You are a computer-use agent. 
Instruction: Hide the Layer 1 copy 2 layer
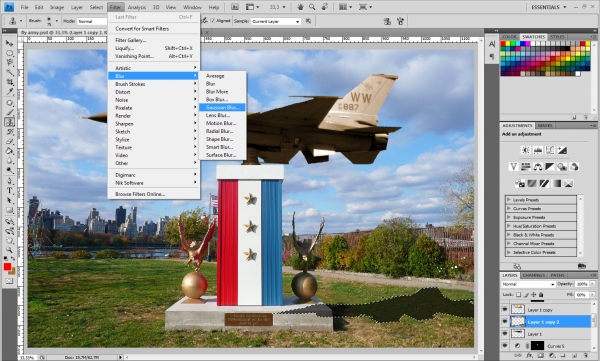[x=505, y=321]
